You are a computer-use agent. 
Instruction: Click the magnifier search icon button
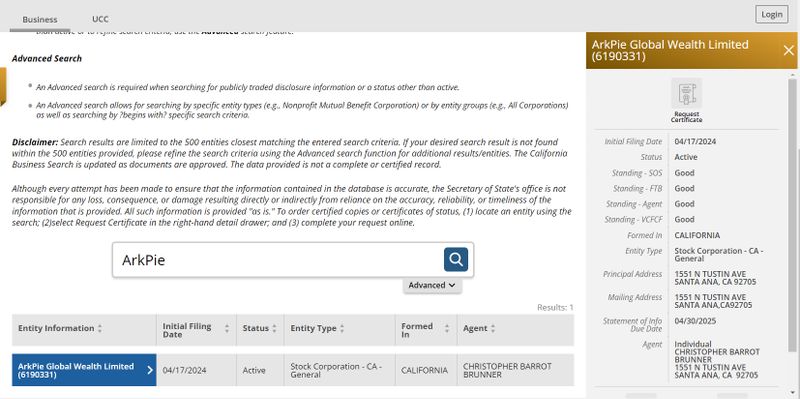coord(456,260)
